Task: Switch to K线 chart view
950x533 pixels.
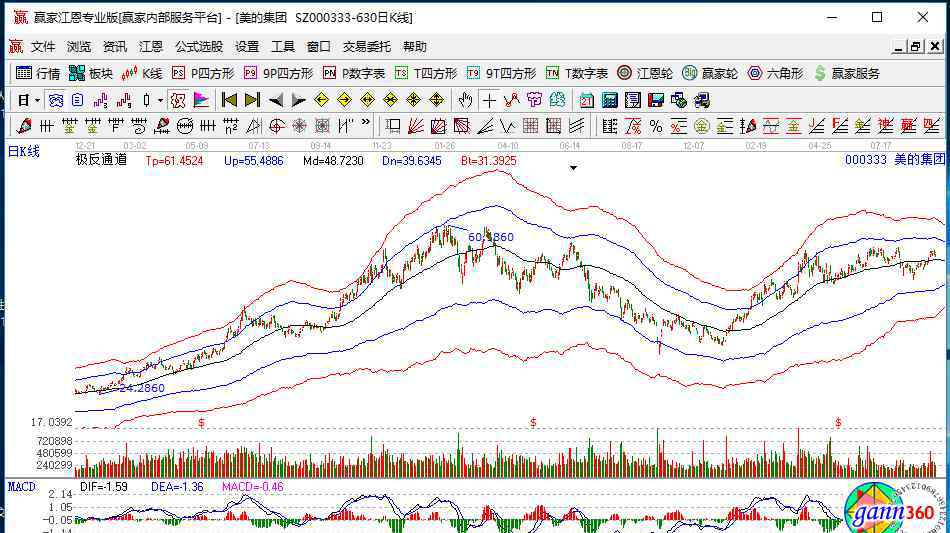Action: point(142,73)
